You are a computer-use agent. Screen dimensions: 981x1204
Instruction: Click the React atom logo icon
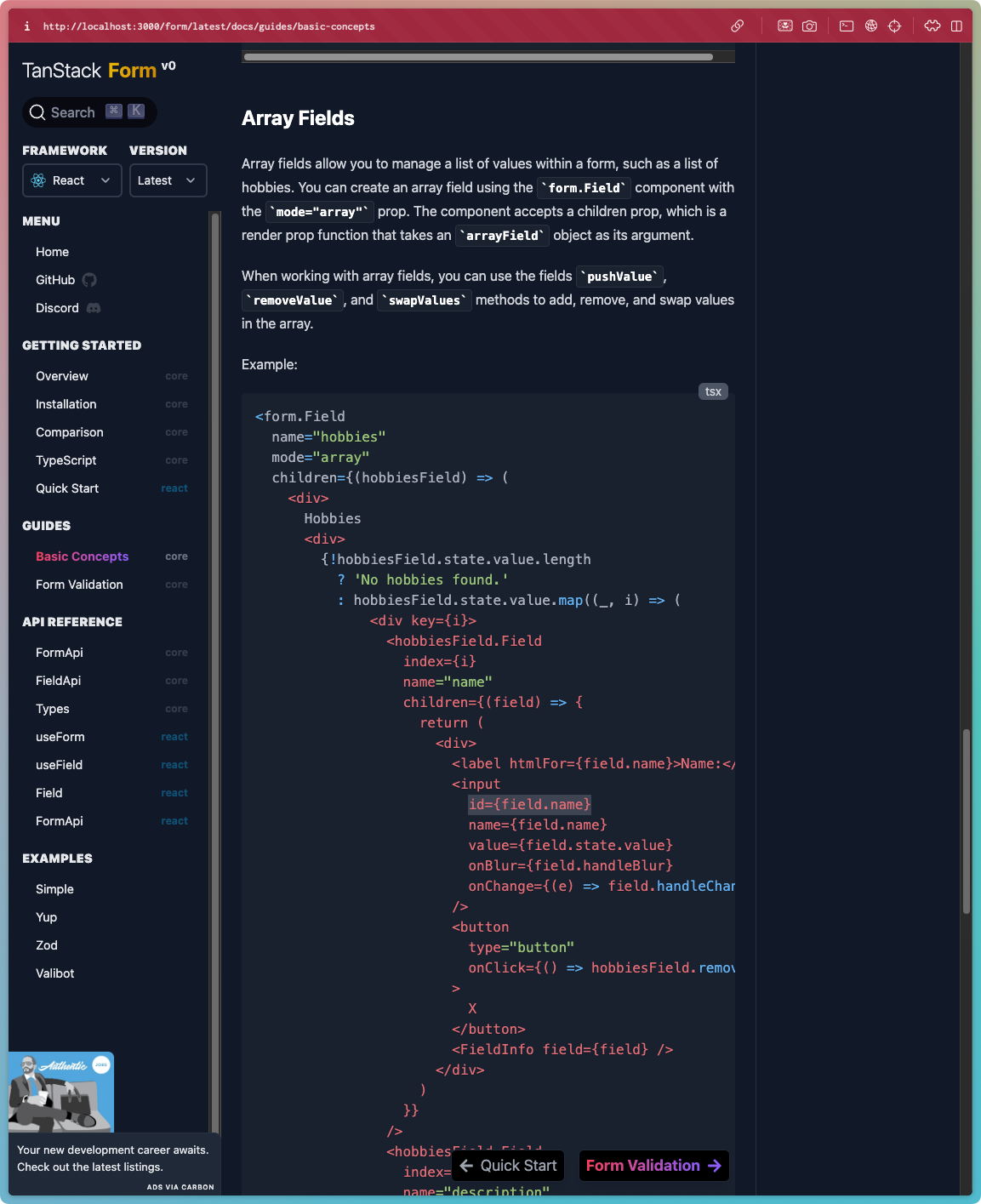pyautogui.click(x=38, y=180)
